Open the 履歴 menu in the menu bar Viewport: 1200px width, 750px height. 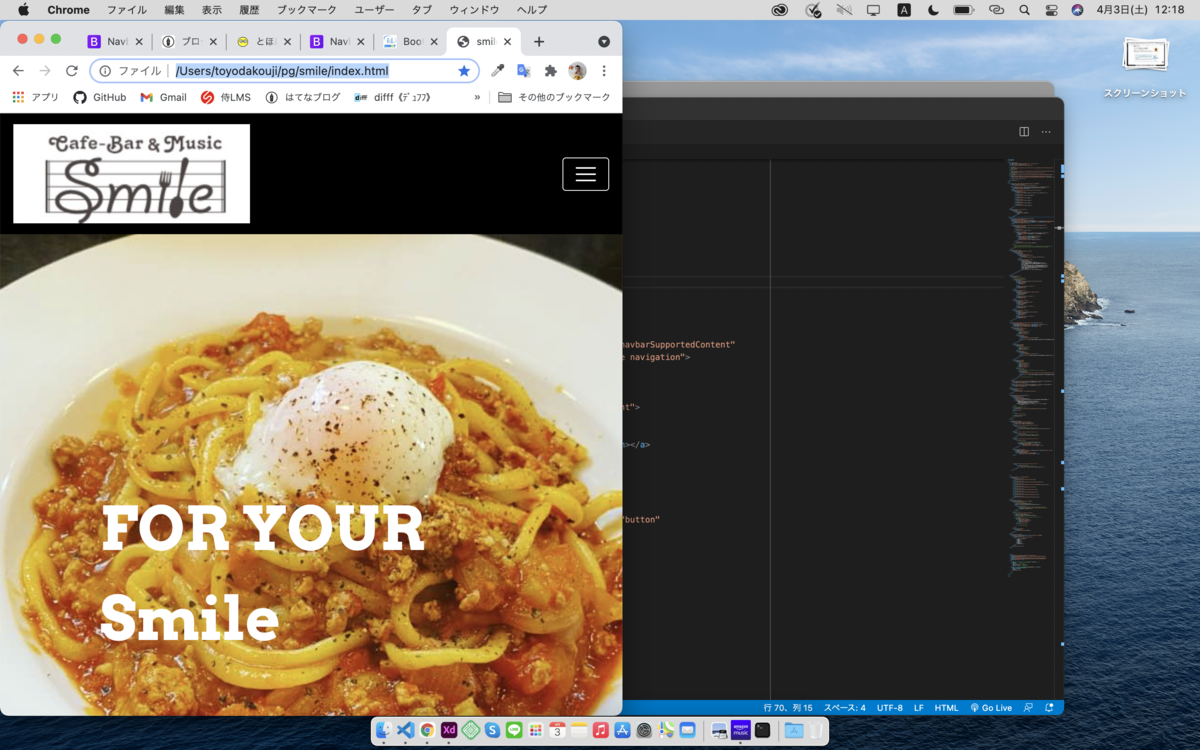click(x=249, y=10)
